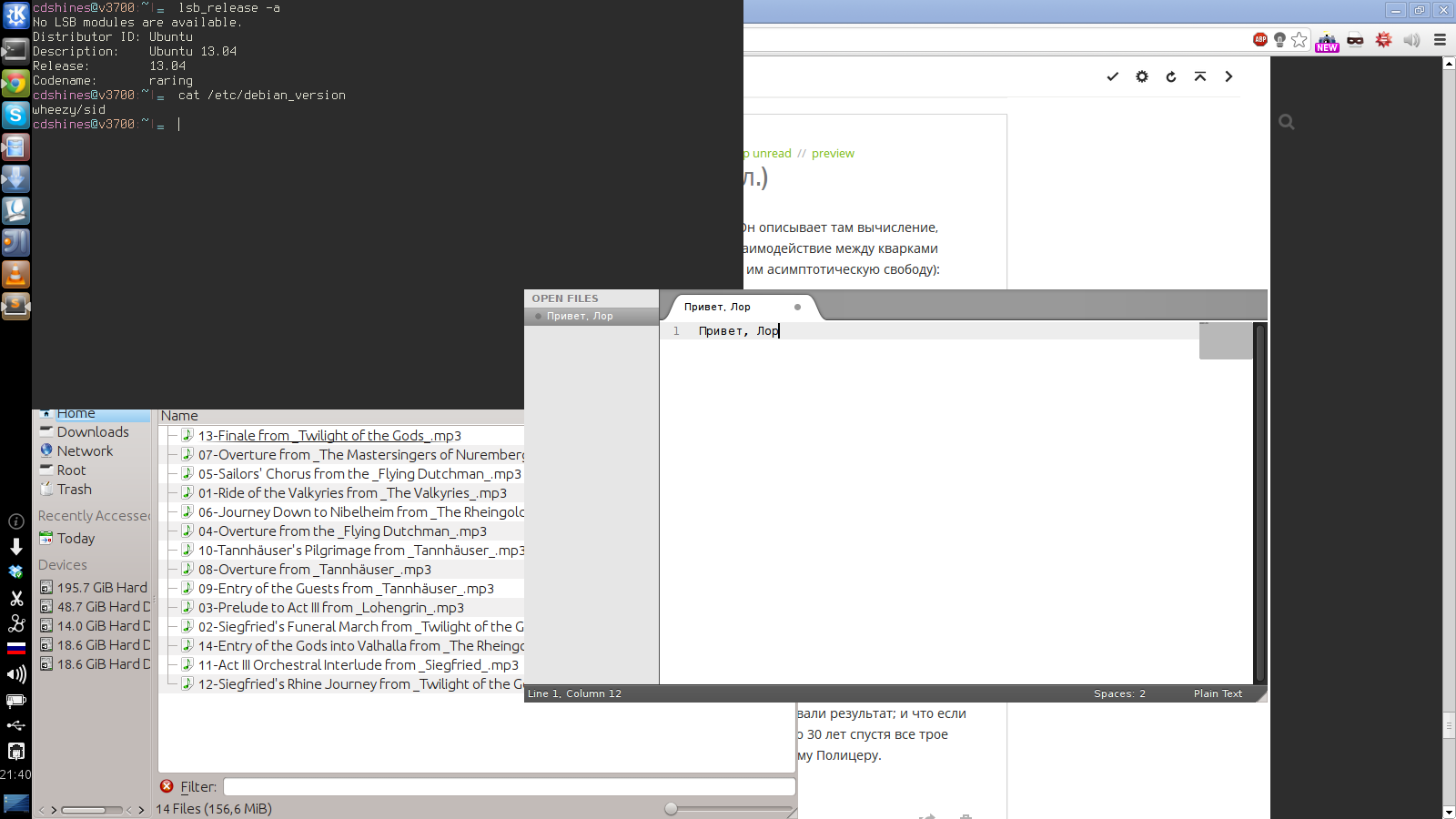This screenshot has width=1456, height=819.
Task: Open the 195.7 GiB Hard Drive device
Action: point(94,588)
